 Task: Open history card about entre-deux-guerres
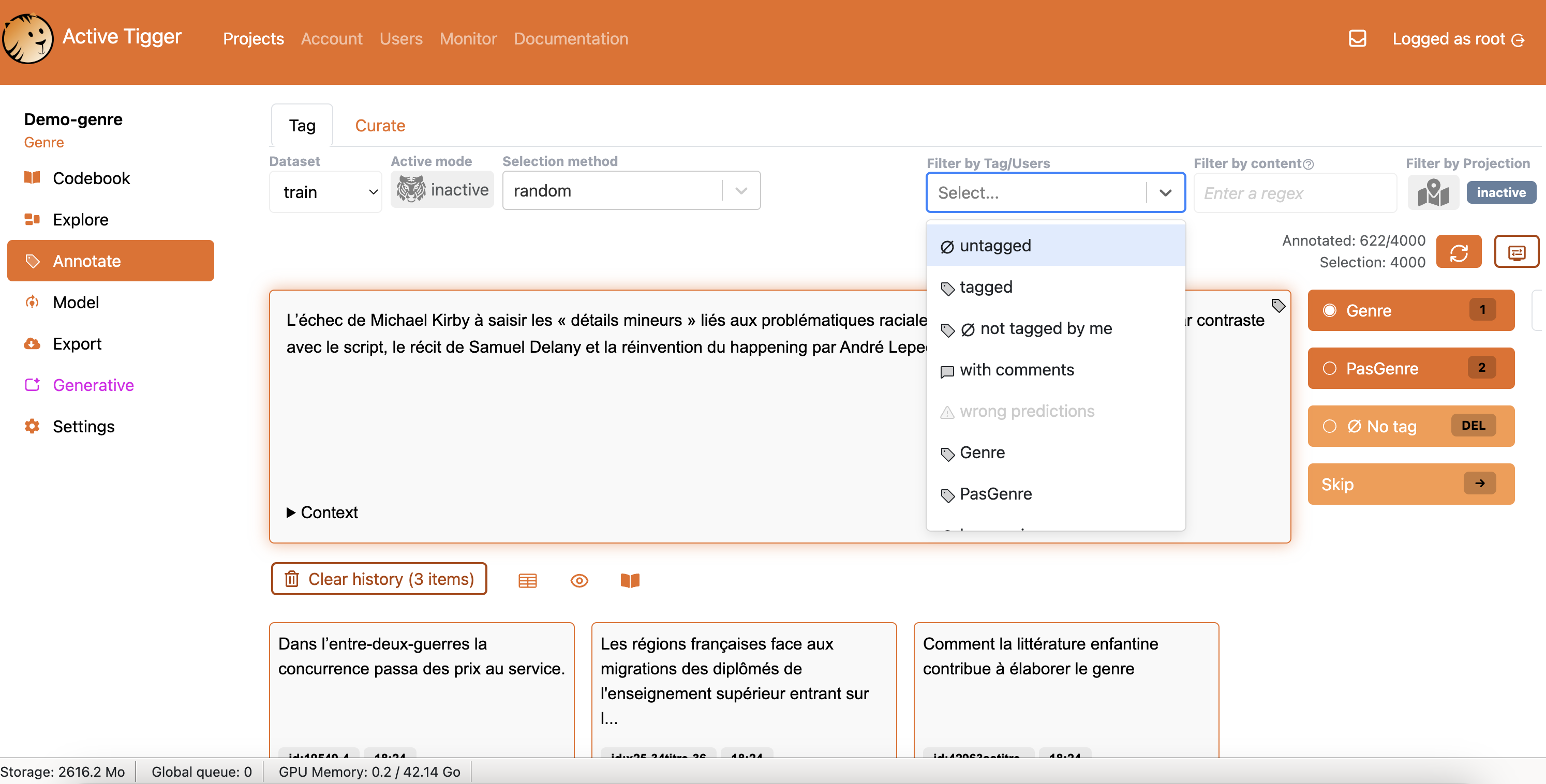click(x=421, y=690)
